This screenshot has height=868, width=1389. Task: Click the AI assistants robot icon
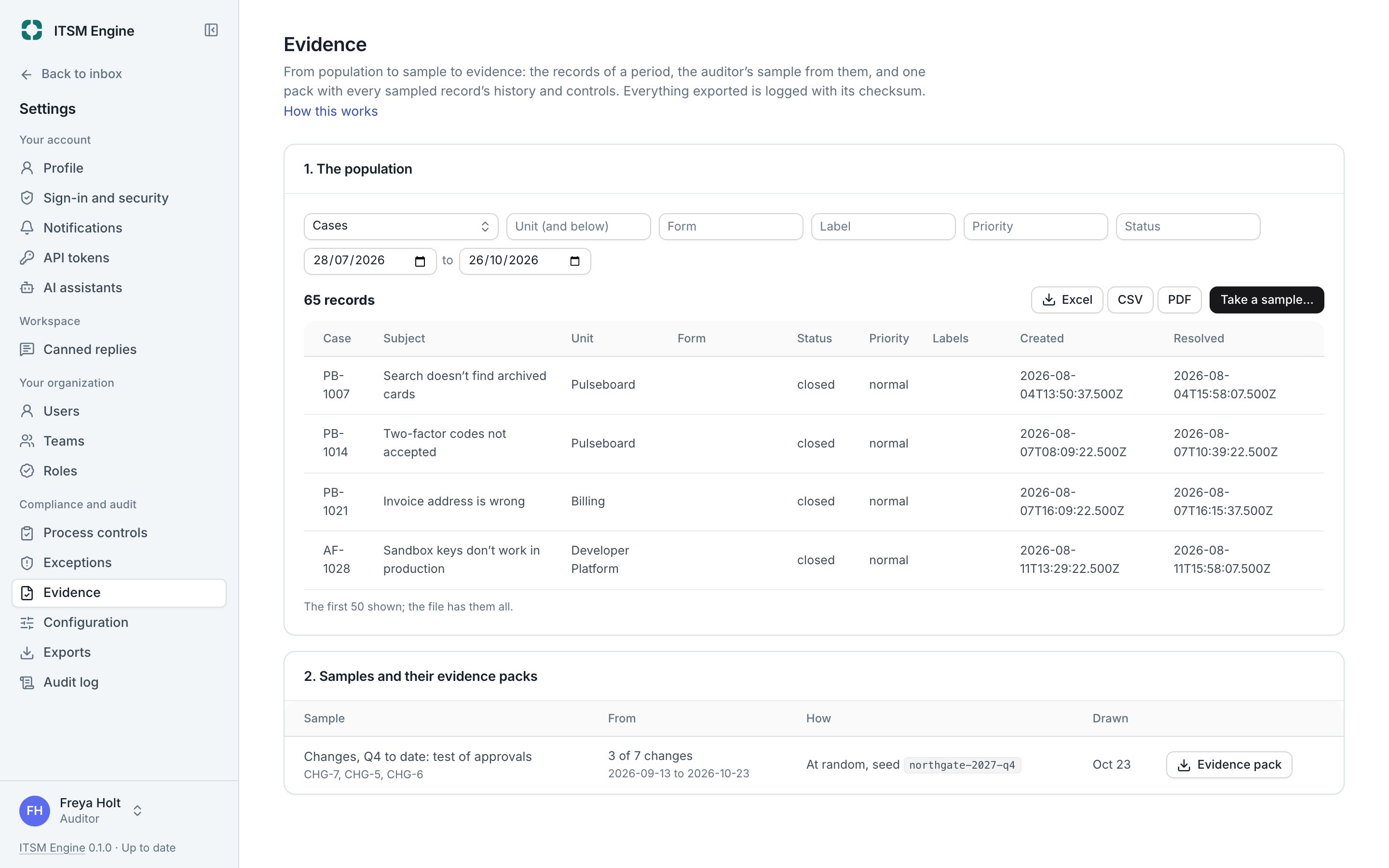coord(27,287)
